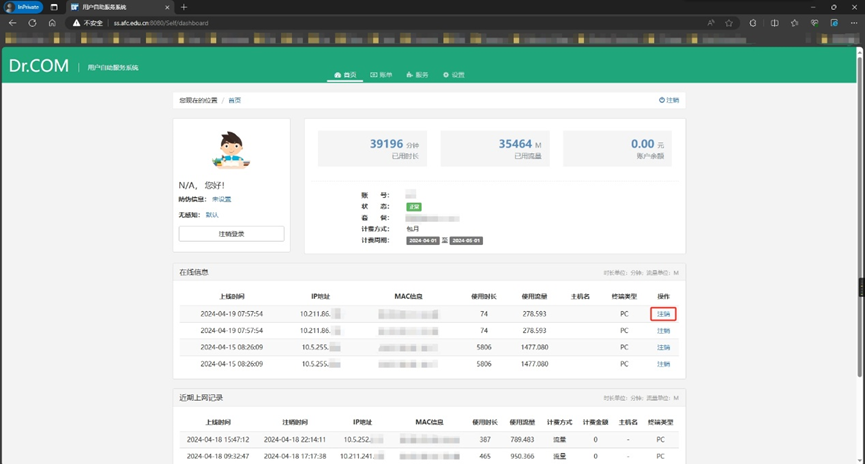Viewport: 865px width, 464px height.
Task: Expand the 设置 navigation menu
Action: point(453,75)
